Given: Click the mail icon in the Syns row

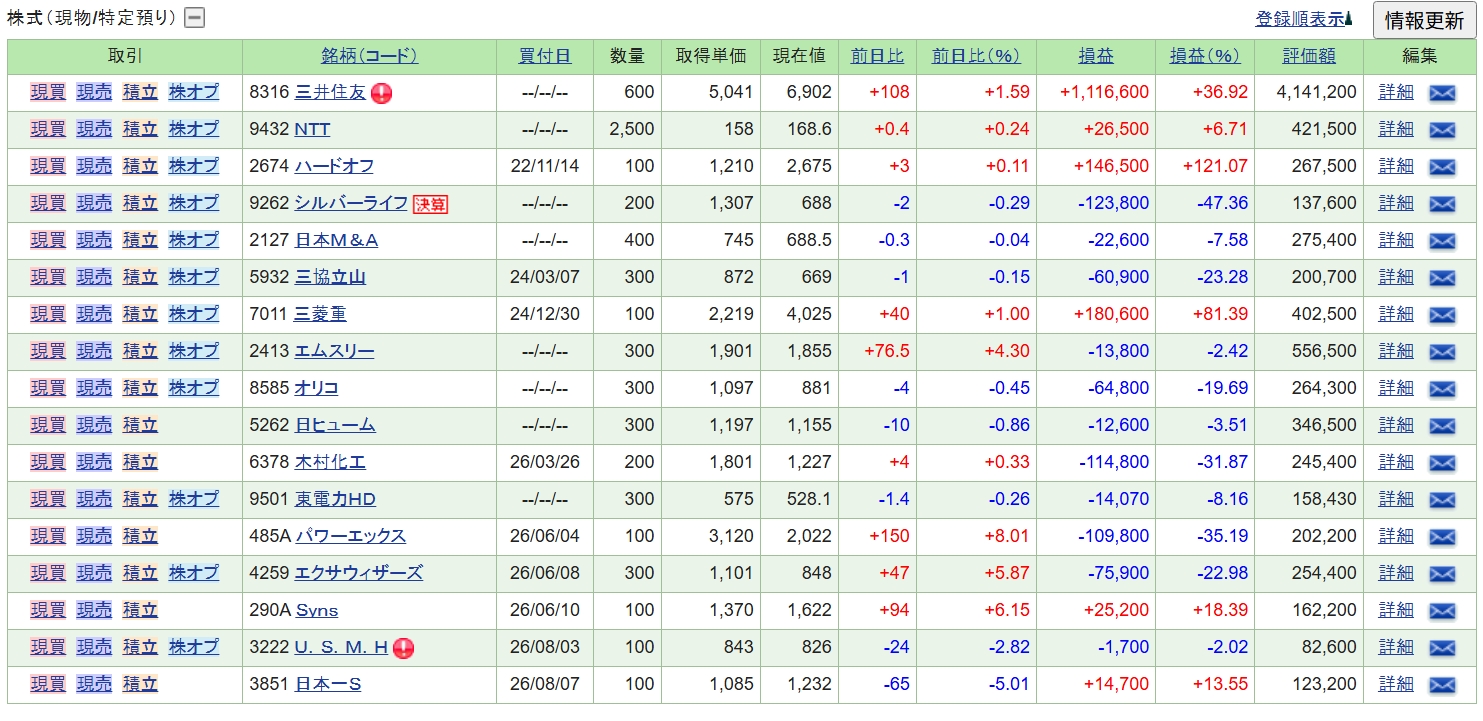Looking at the screenshot, I should pos(1441,611).
